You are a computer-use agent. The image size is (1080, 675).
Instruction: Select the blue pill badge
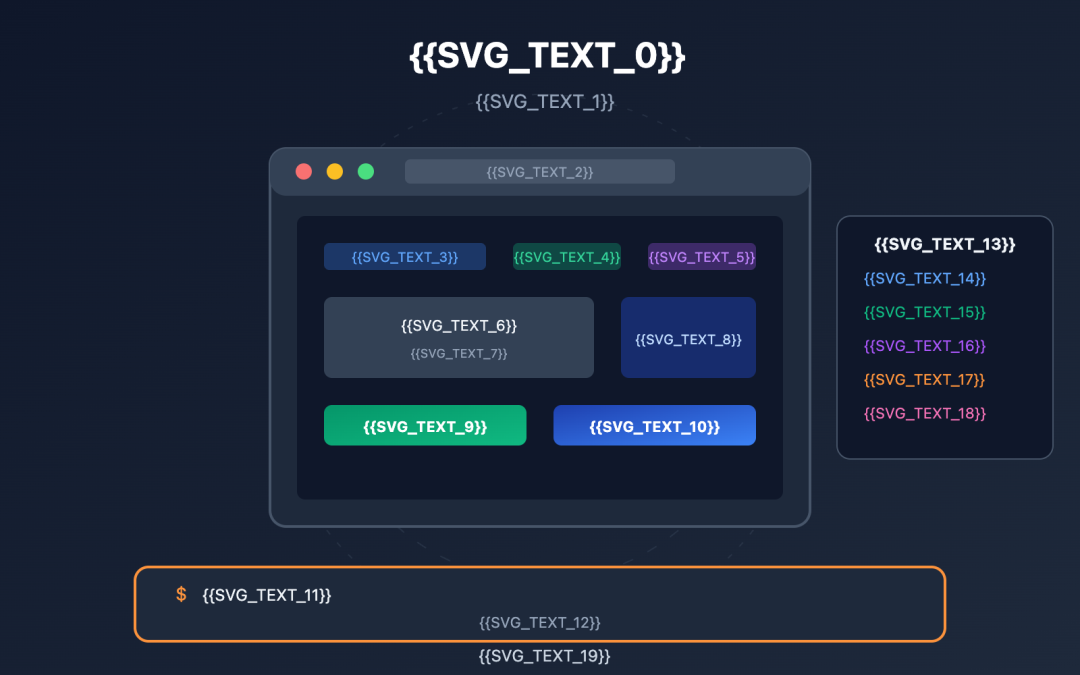click(x=404, y=256)
